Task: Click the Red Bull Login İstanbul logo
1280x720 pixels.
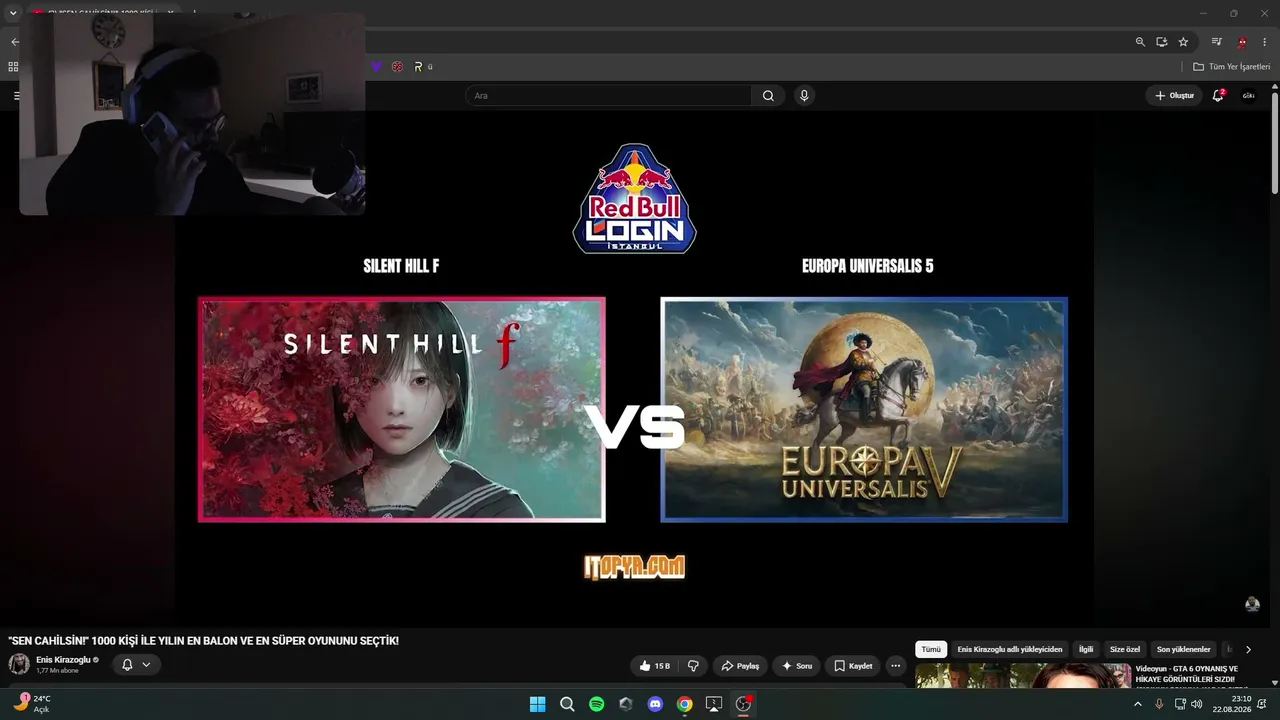Action: [635, 198]
